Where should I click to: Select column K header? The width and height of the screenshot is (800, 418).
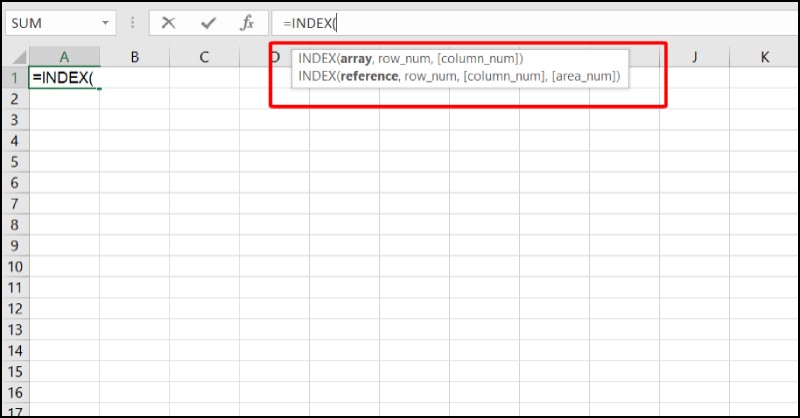coord(764,58)
